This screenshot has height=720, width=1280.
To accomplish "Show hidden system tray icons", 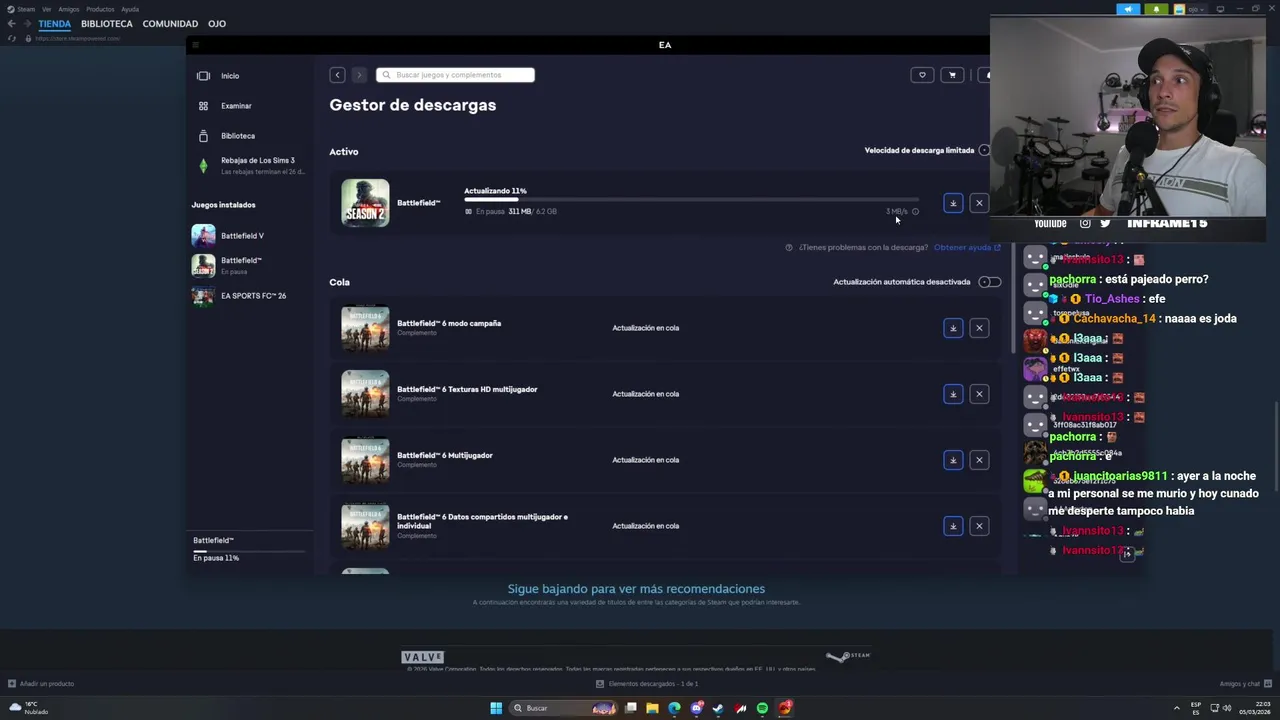I will [x=1177, y=708].
